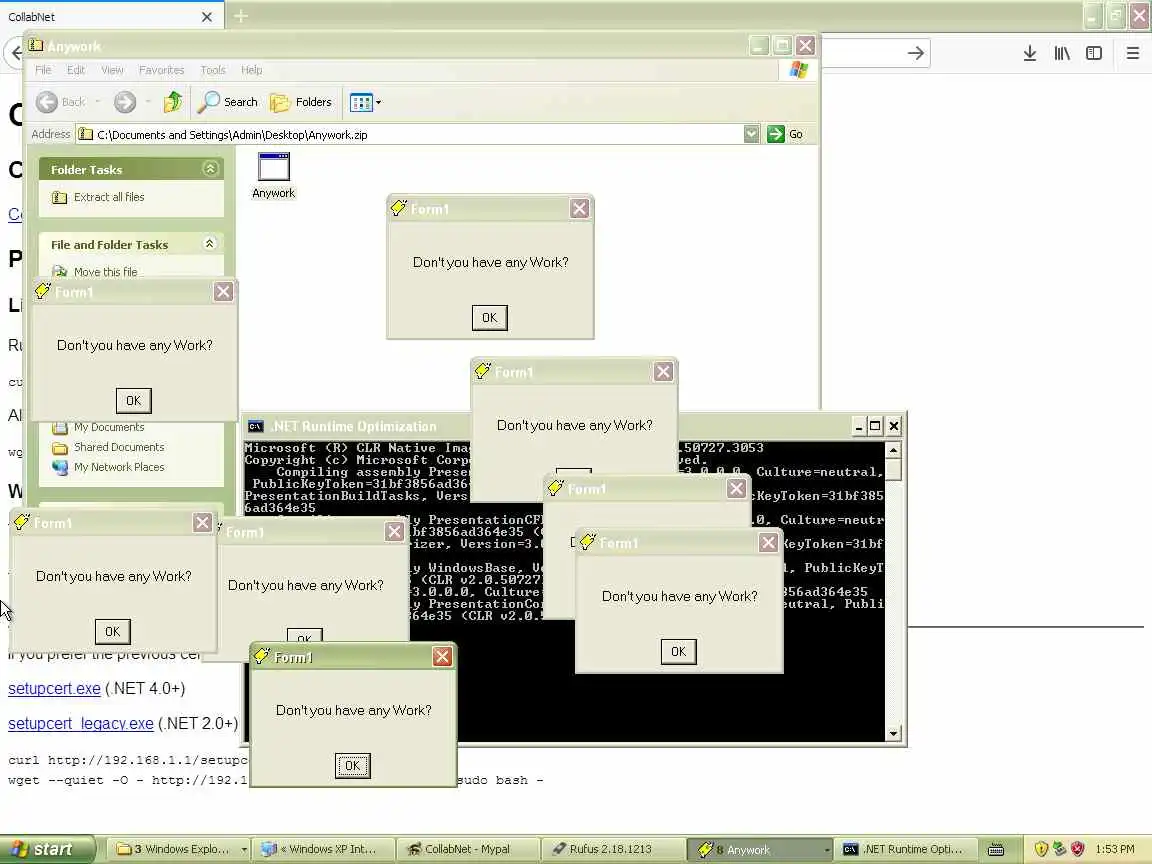Click the address bar path Anywork.zip

232,134
